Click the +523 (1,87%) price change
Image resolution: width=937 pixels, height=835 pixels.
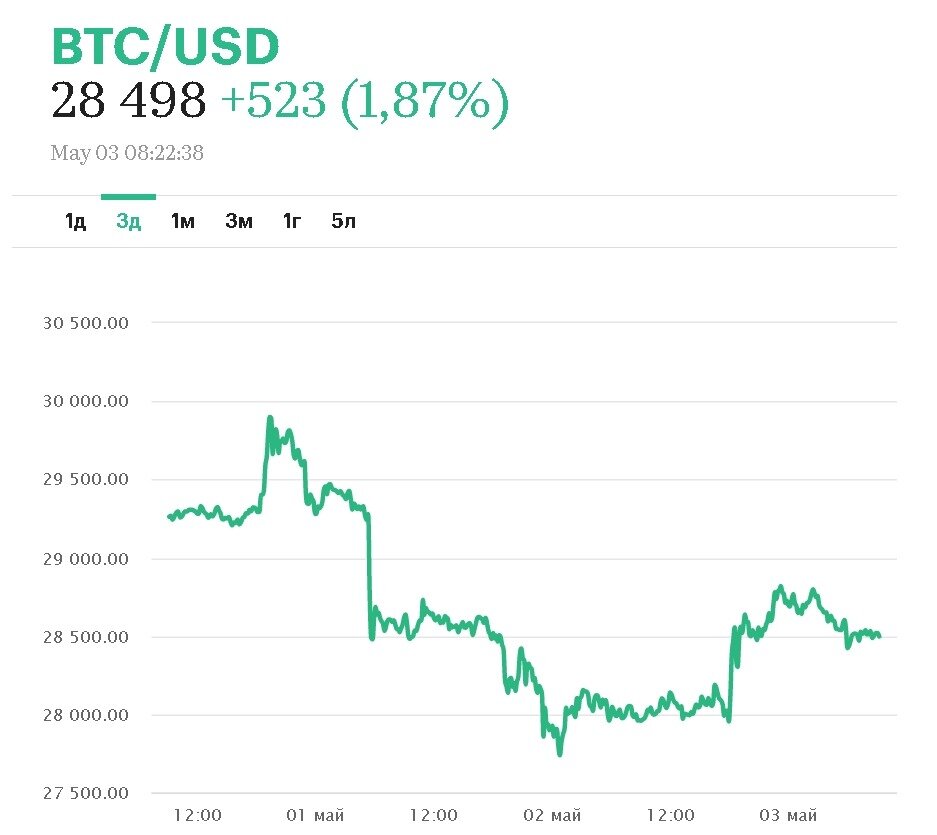pyautogui.click(x=363, y=101)
